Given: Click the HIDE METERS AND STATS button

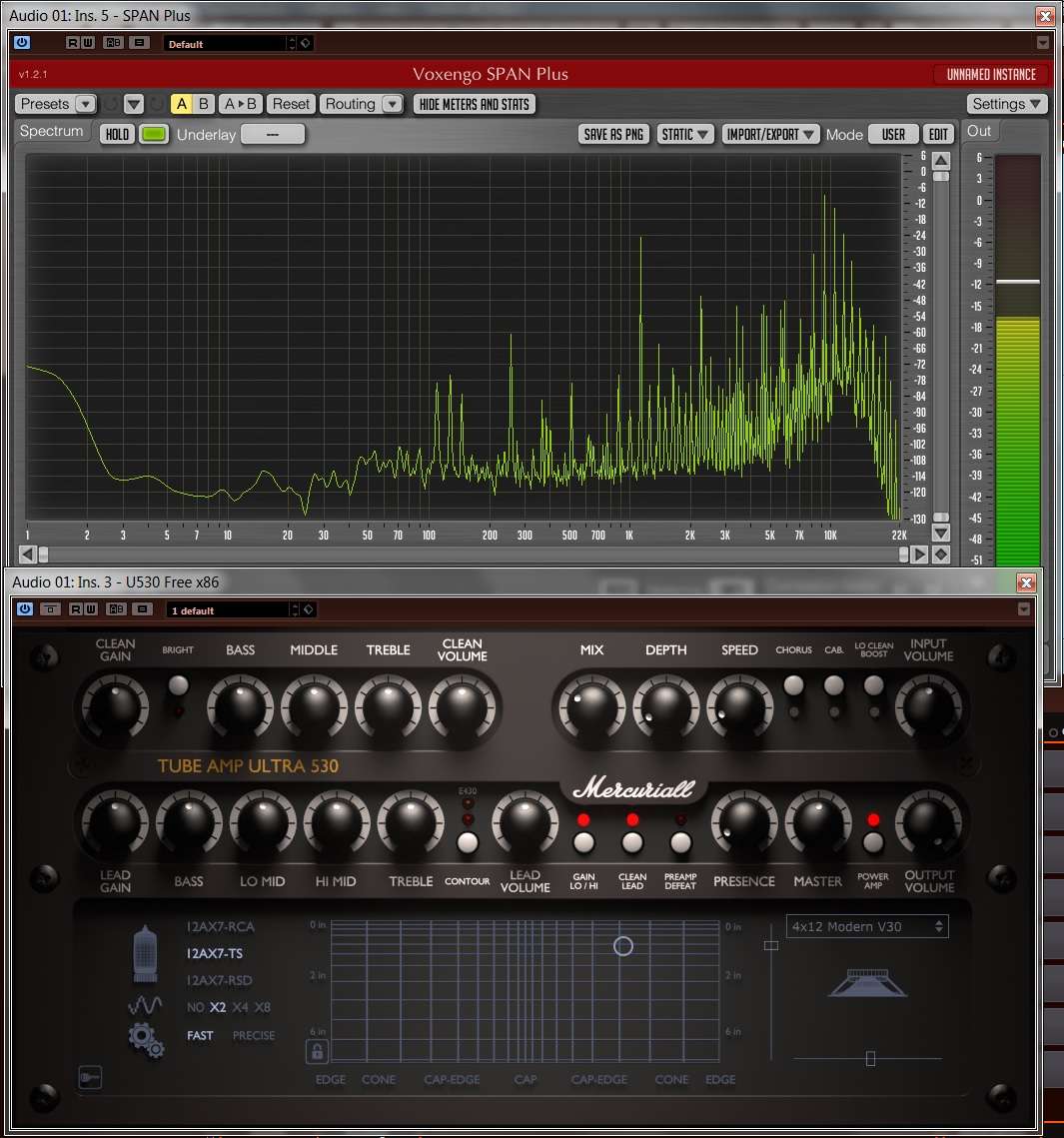Looking at the screenshot, I should 475,104.
